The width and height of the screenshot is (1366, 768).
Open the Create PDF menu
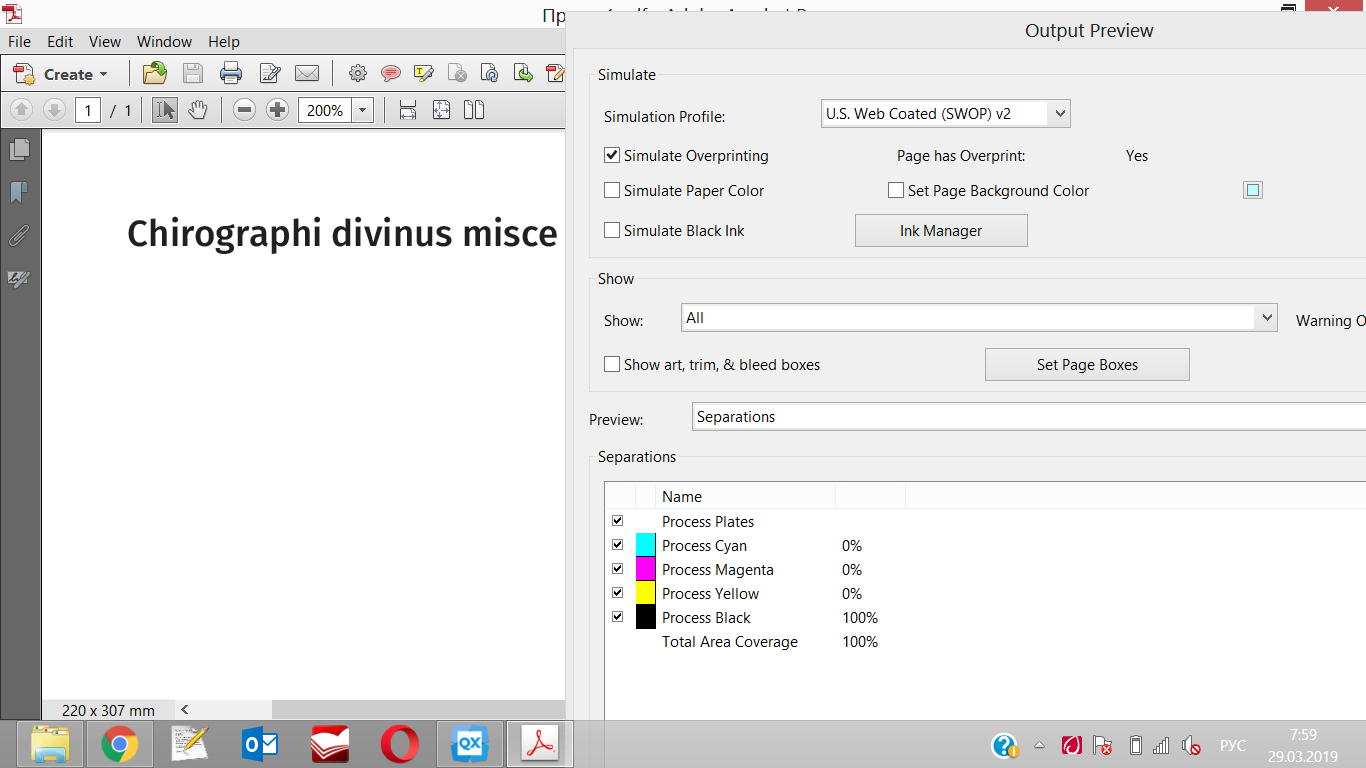(x=60, y=74)
